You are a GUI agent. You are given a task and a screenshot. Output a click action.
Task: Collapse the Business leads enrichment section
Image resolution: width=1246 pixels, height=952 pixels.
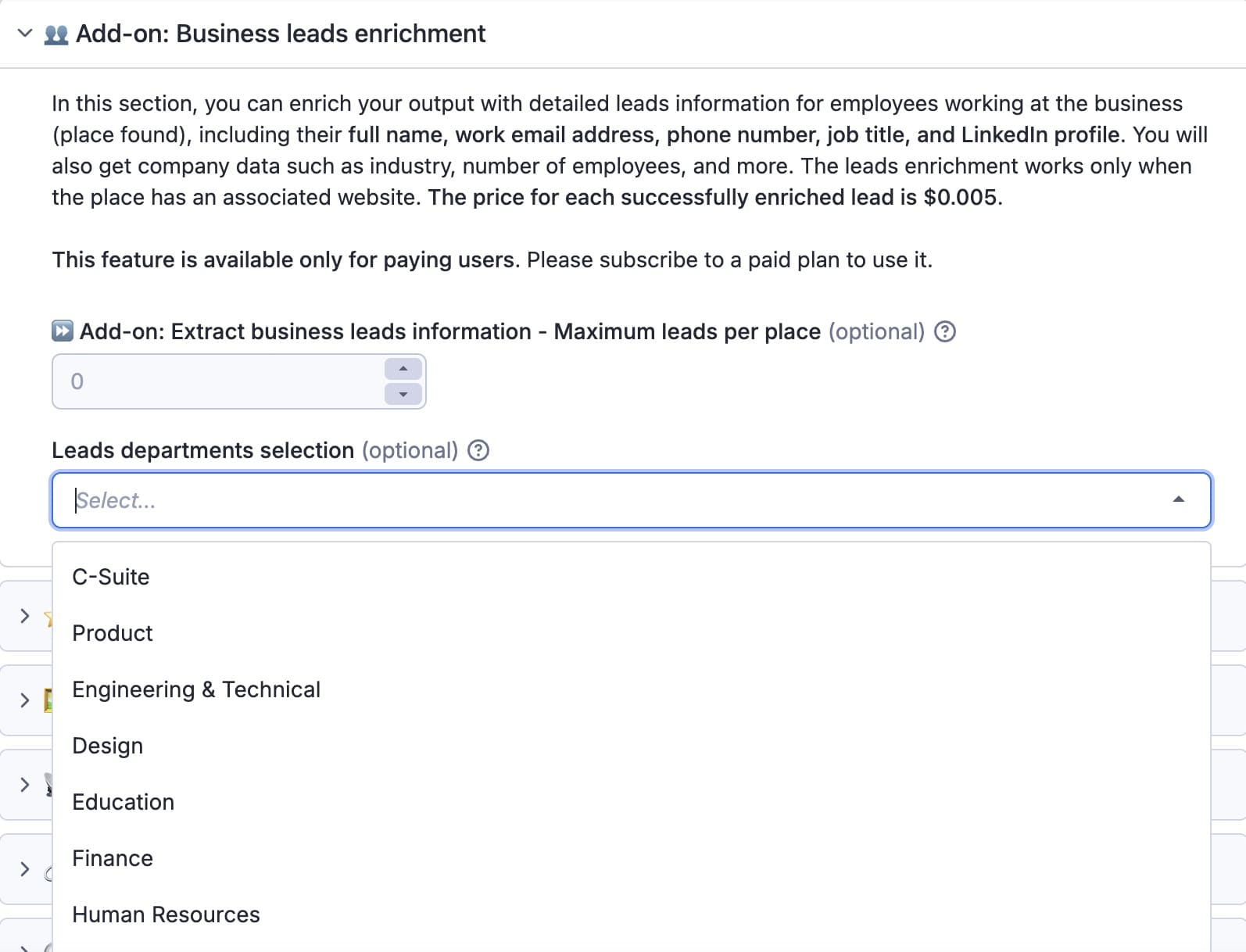[x=23, y=34]
